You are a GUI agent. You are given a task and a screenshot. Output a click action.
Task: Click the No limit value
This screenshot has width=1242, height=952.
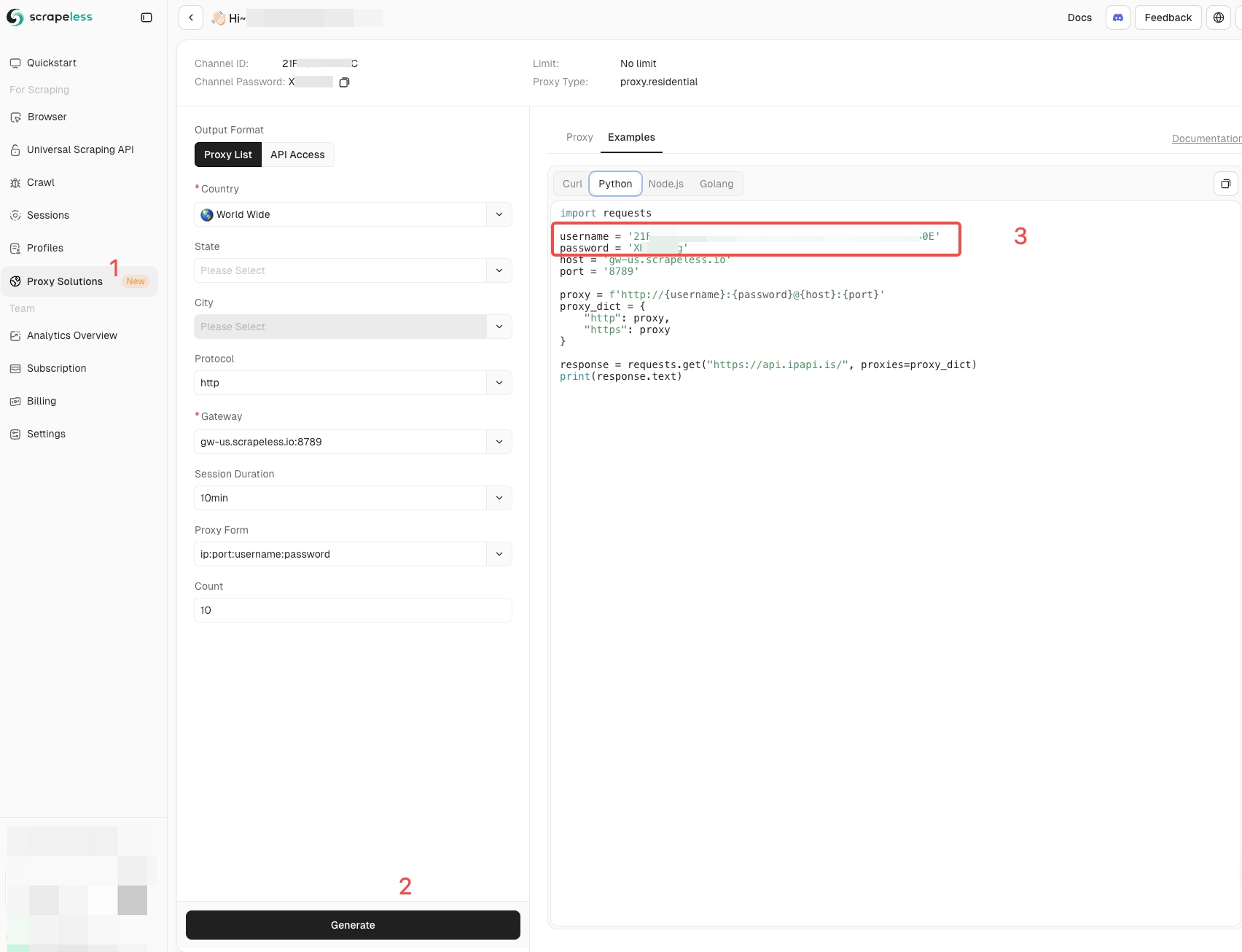coord(638,63)
